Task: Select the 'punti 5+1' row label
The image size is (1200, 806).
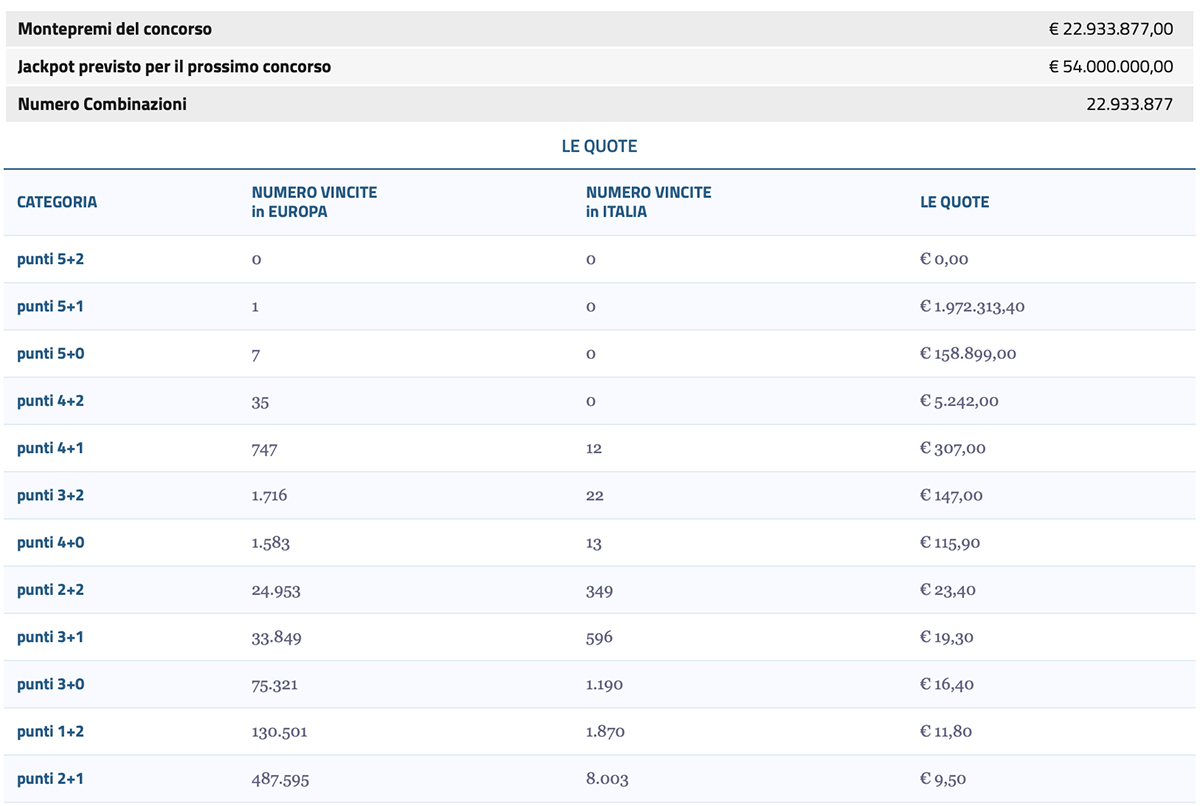Action: 50,306
